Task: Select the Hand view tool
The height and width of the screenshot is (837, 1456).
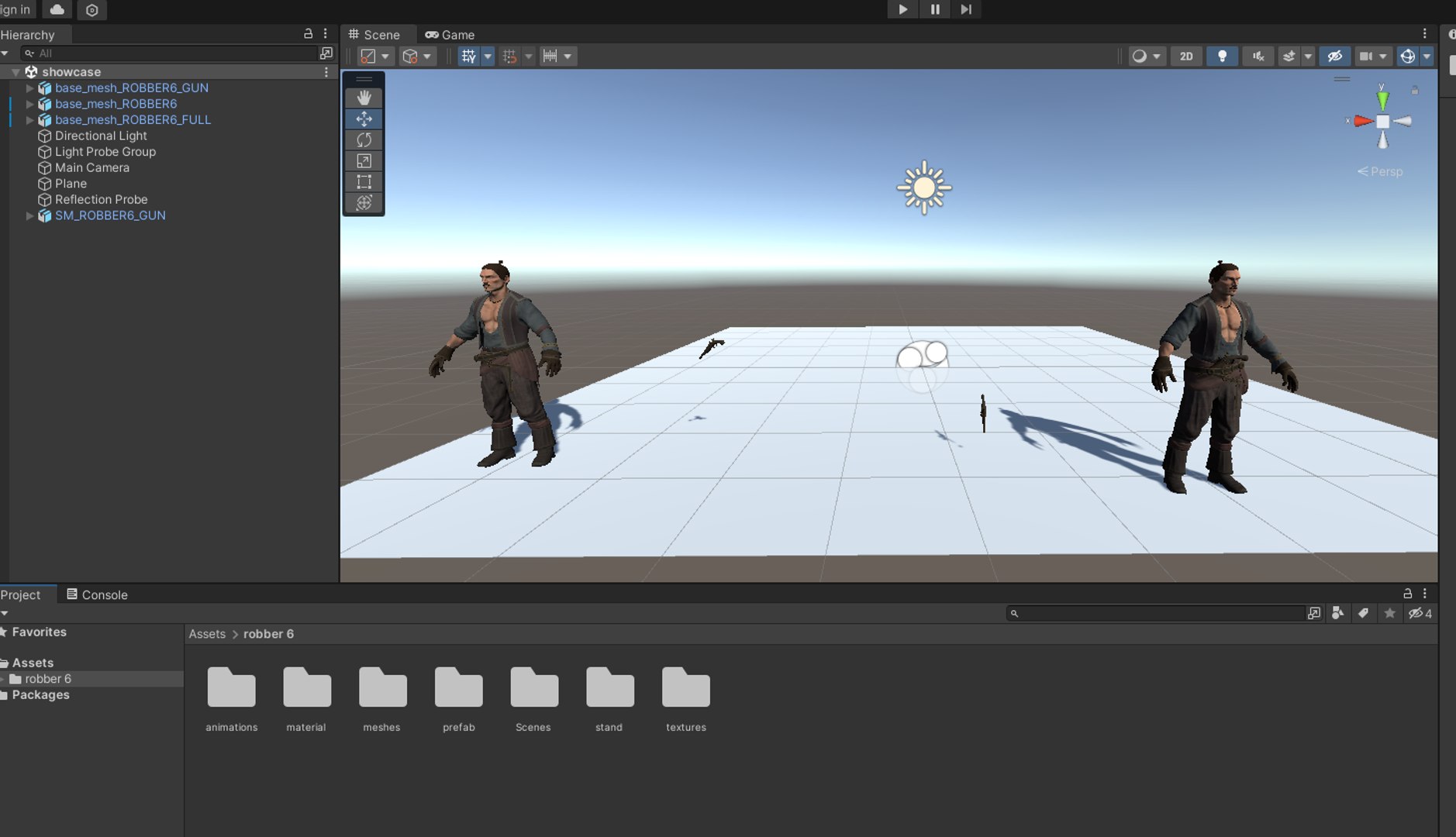Action: [364, 98]
